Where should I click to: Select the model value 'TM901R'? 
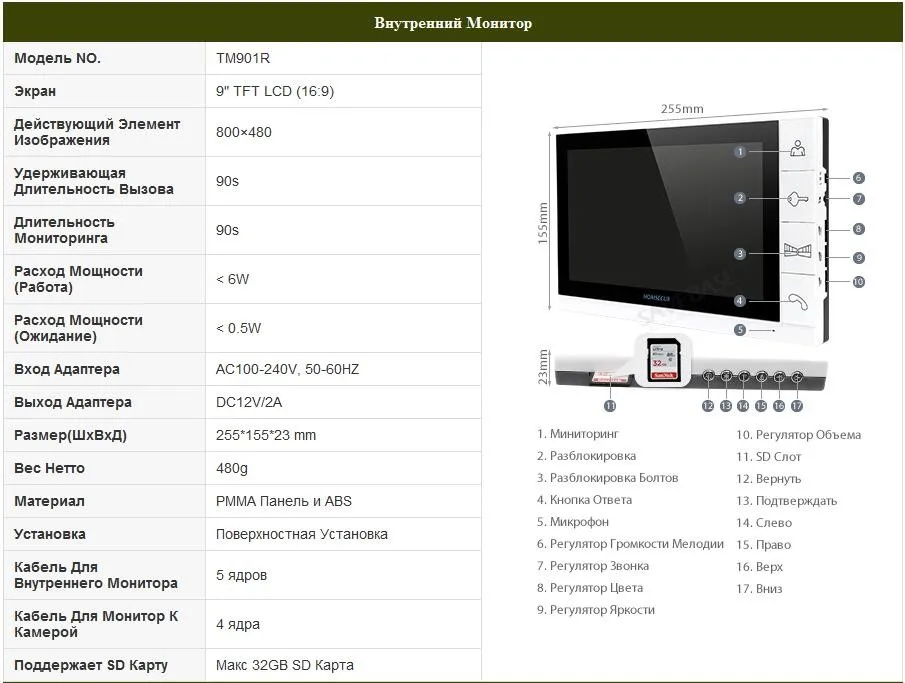[243, 58]
